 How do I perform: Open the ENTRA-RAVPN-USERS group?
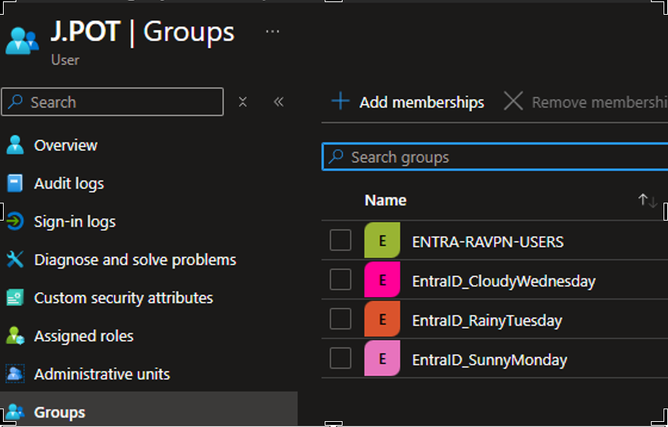(488, 242)
